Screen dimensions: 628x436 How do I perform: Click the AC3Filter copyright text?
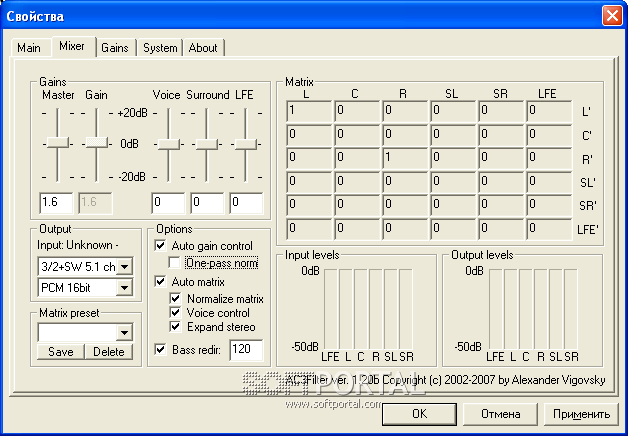pos(445,380)
